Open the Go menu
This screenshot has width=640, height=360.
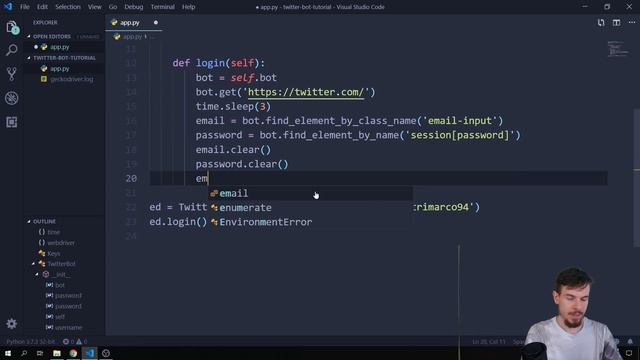point(113,7)
